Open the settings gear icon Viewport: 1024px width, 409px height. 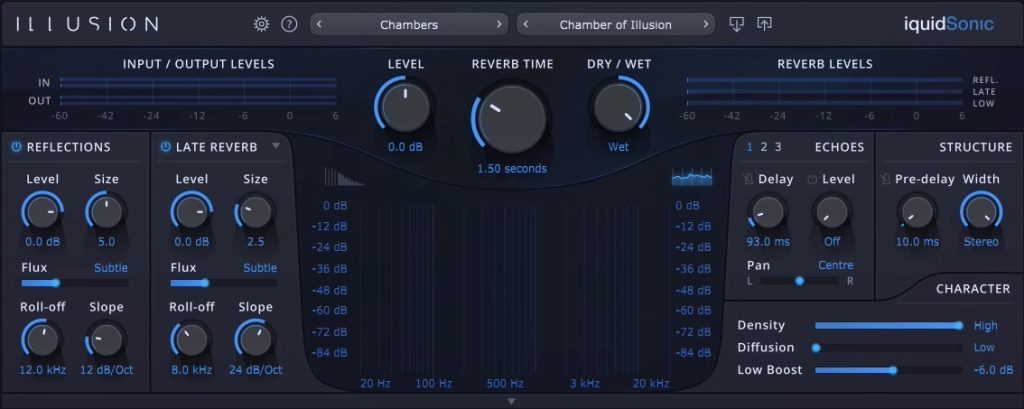pos(262,24)
